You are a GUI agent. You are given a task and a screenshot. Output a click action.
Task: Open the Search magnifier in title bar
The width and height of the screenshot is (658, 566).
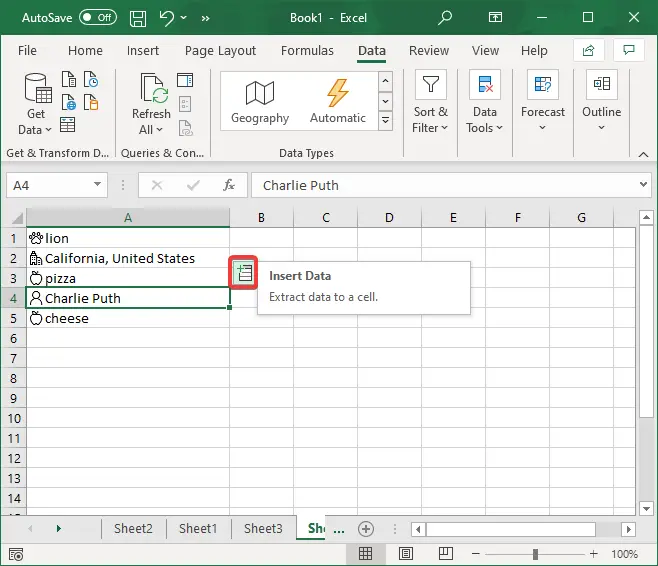tap(445, 18)
